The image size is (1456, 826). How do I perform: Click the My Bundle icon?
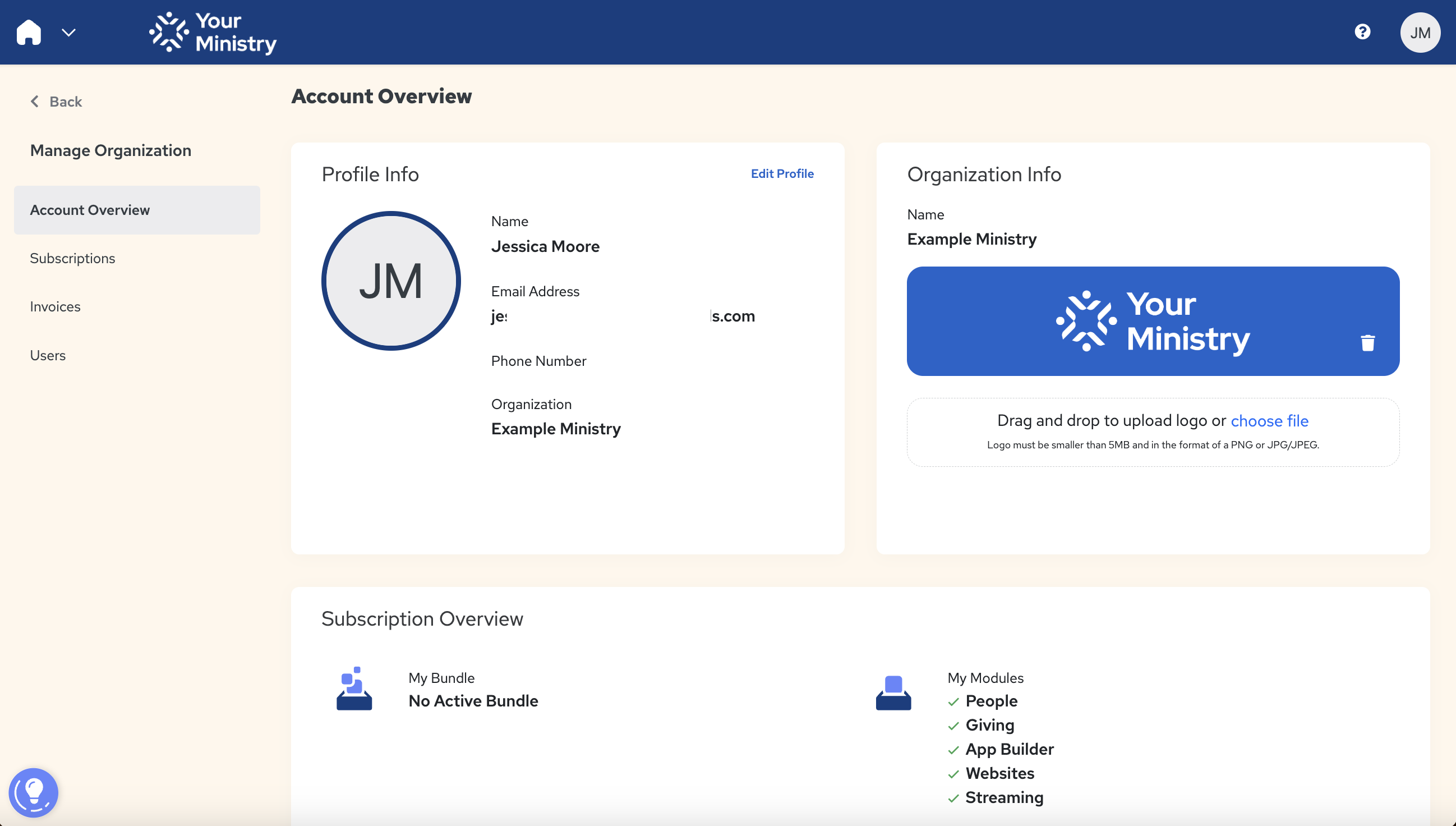pyautogui.click(x=354, y=689)
